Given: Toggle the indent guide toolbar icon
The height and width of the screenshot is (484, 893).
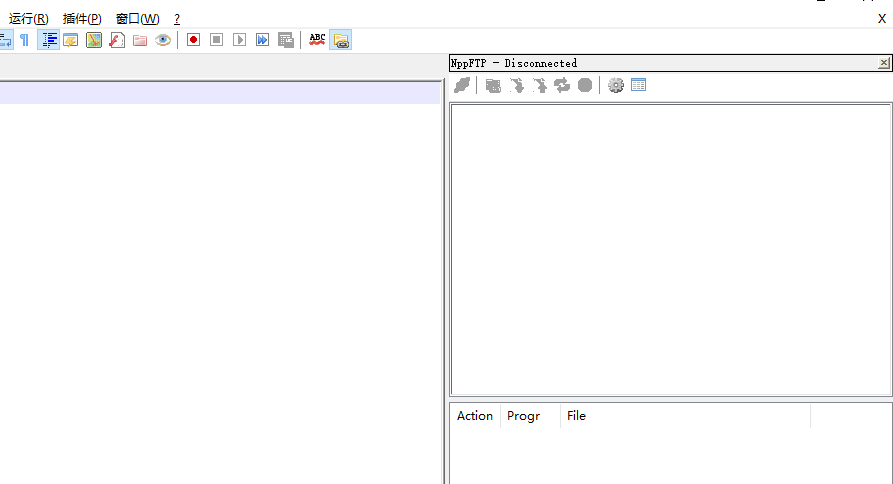Looking at the screenshot, I should [x=49, y=40].
